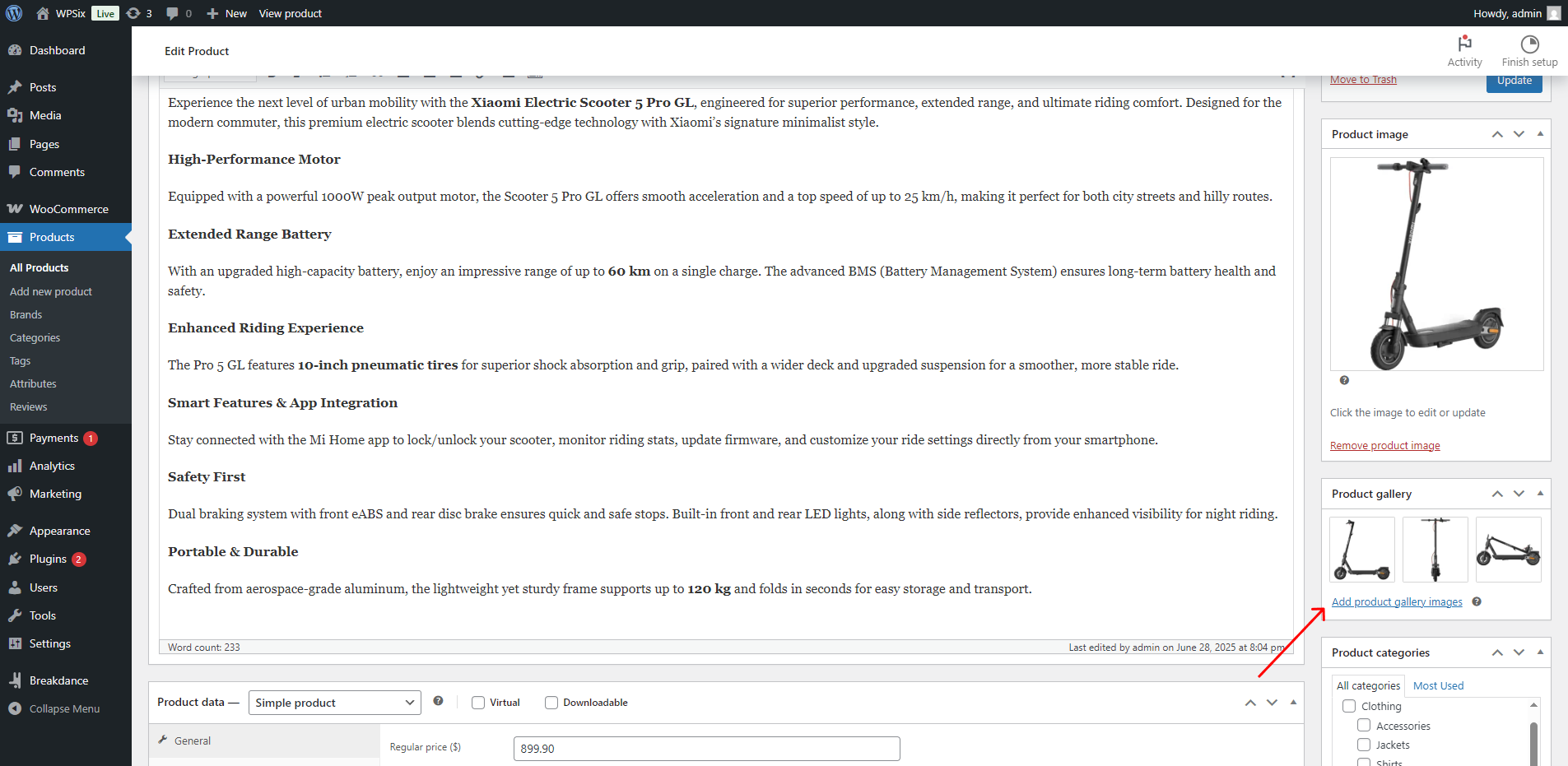Click help icon next to product type dropdown
This screenshot has height=766, width=1568.
[x=438, y=701]
